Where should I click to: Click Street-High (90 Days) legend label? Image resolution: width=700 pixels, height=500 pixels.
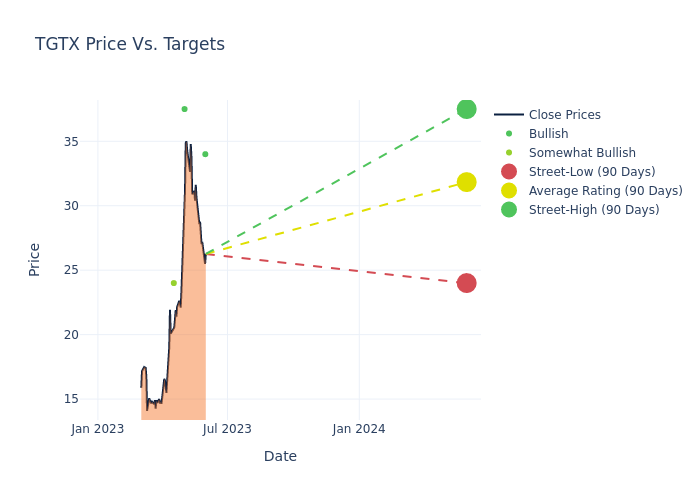click(594, 210)
